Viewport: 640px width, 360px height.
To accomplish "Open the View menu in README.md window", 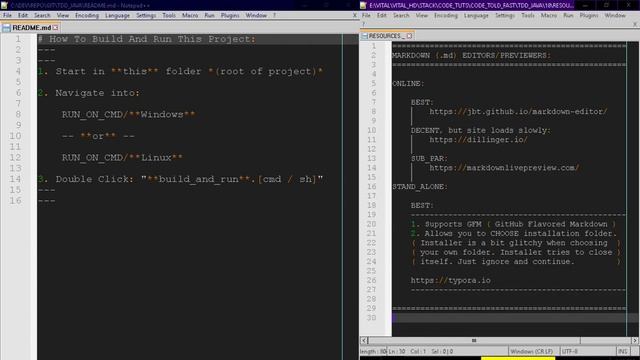I will click(x=62, y=15).
